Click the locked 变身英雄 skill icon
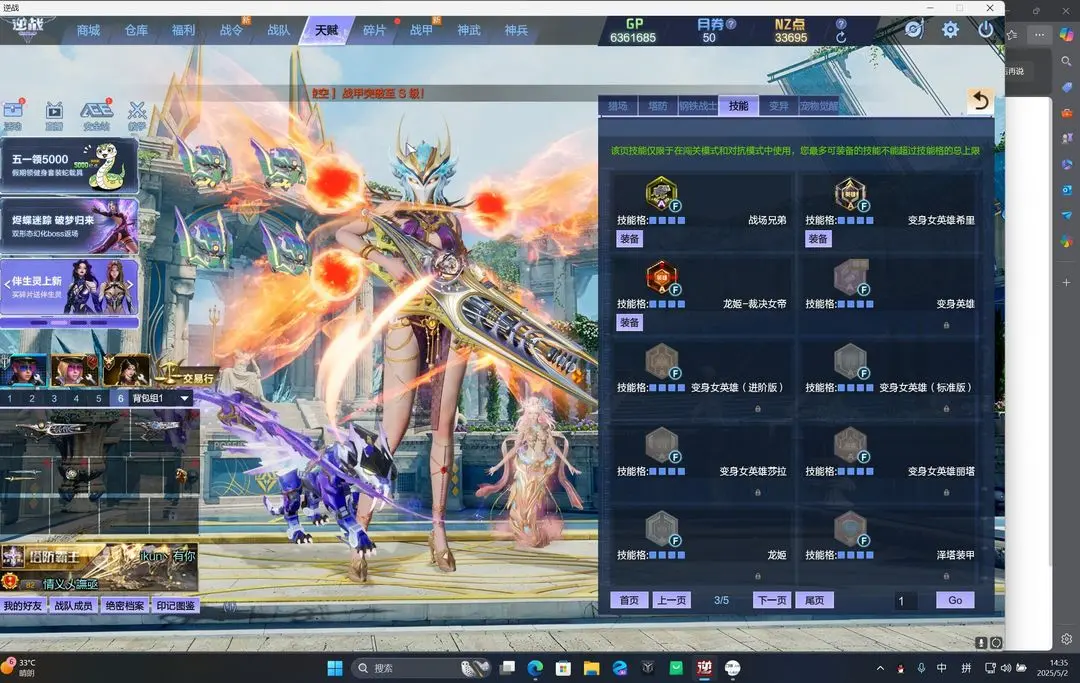The width and height of the screenshot is (1080, 683). pyautogui.click(x=850, y=277)
